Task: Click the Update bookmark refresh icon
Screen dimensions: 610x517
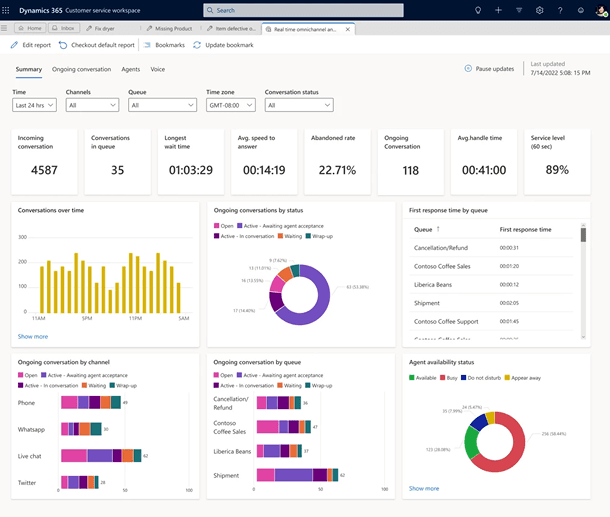Action: coord(197,45)
